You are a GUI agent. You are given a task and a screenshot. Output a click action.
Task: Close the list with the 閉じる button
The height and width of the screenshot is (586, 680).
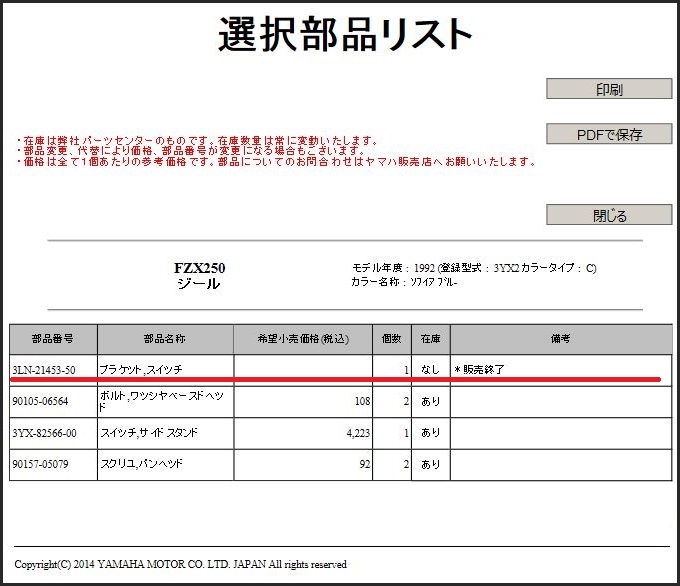[609, 215]
